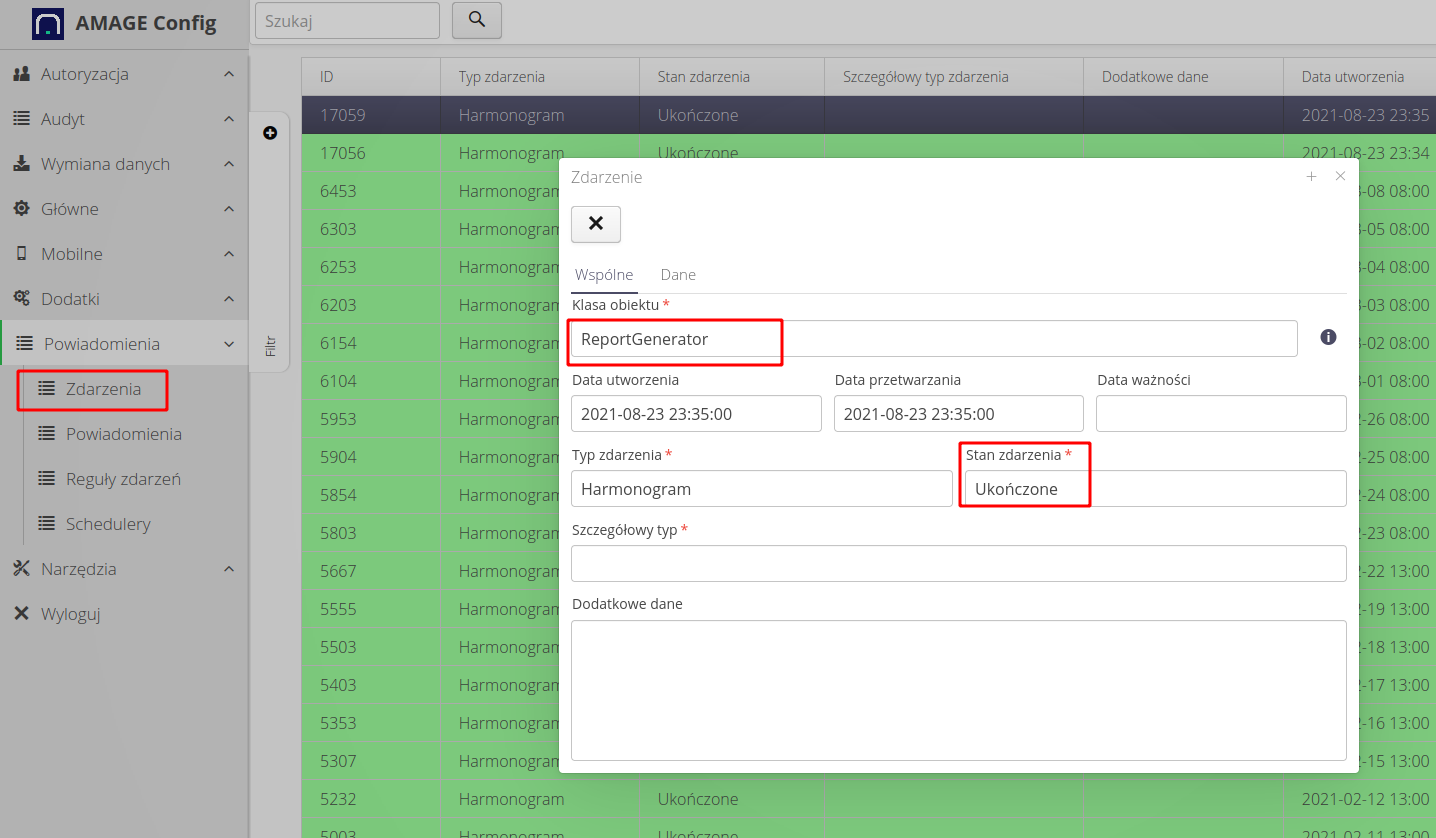Click the AMAGE Config logo icon

point(47,22)
